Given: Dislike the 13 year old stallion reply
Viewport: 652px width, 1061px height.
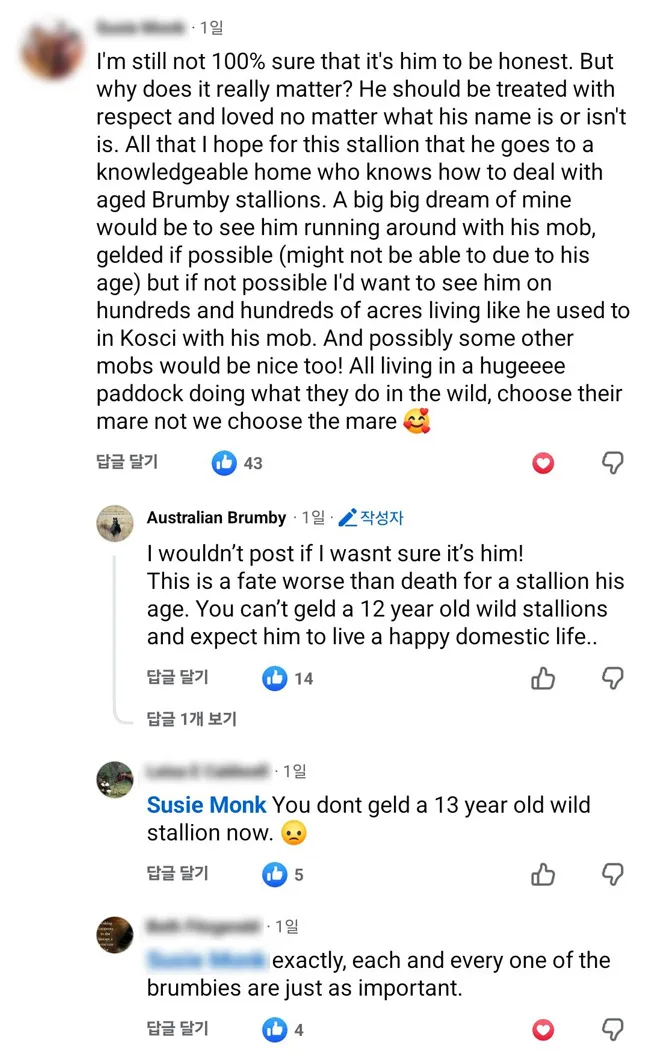Looking at the screenshot, I should coord(613,874).
